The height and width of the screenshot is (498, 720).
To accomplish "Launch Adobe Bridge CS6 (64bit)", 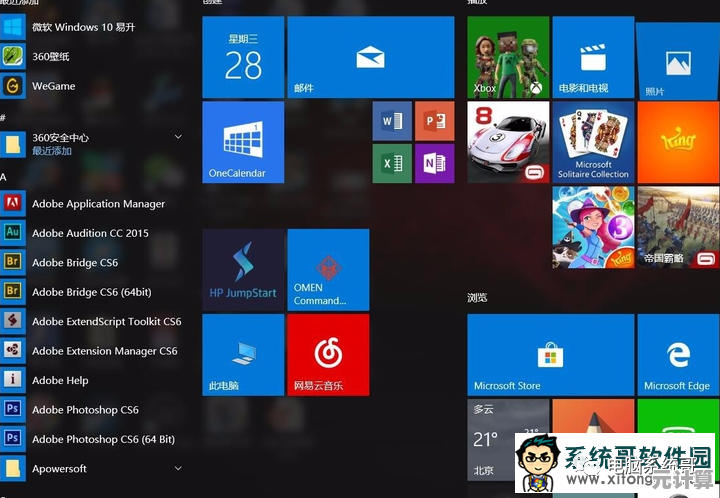I will [x=94, y=292].
